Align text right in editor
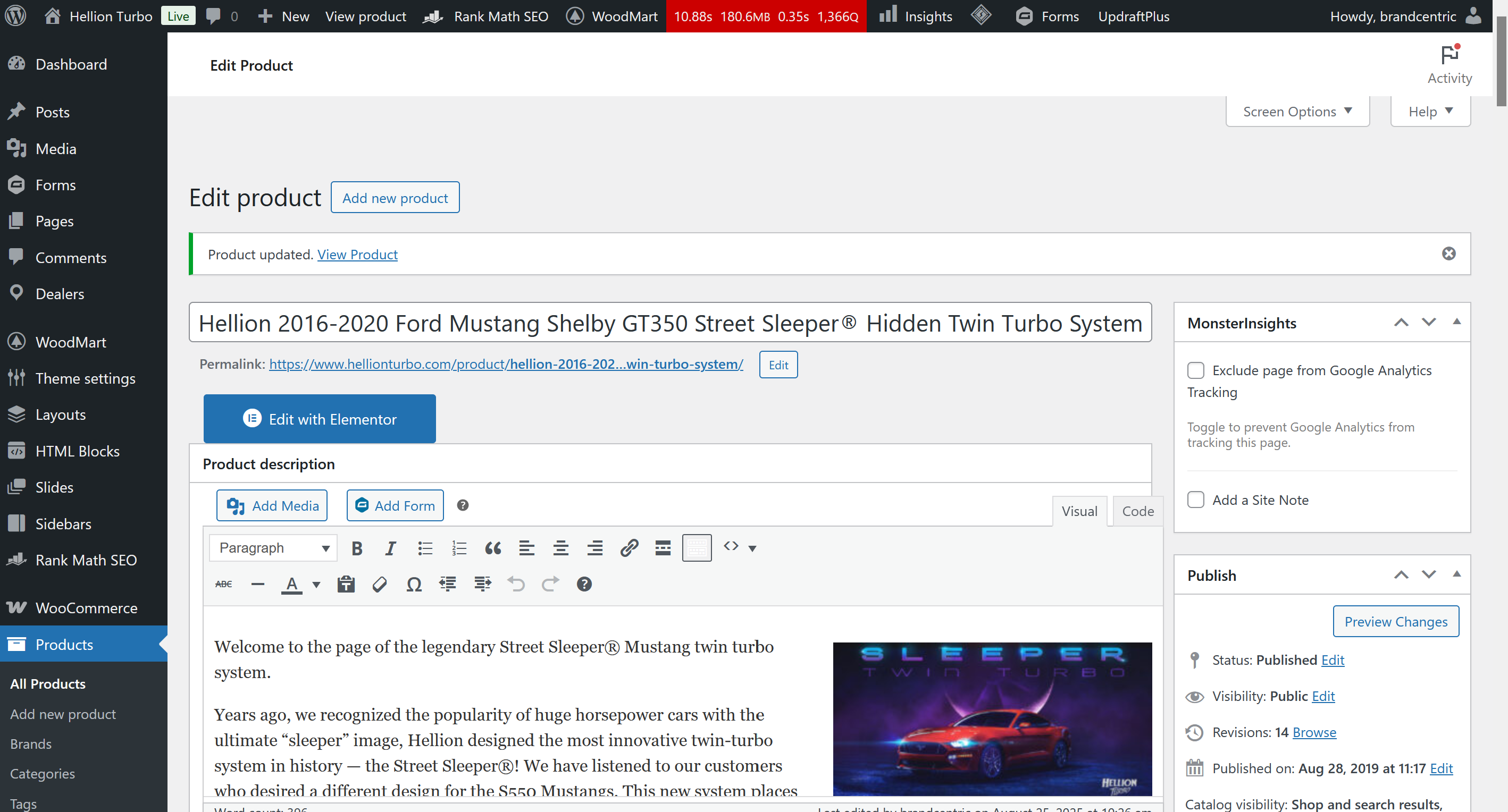This screenshot has height=812, width=1508. (x=595, y=548)
